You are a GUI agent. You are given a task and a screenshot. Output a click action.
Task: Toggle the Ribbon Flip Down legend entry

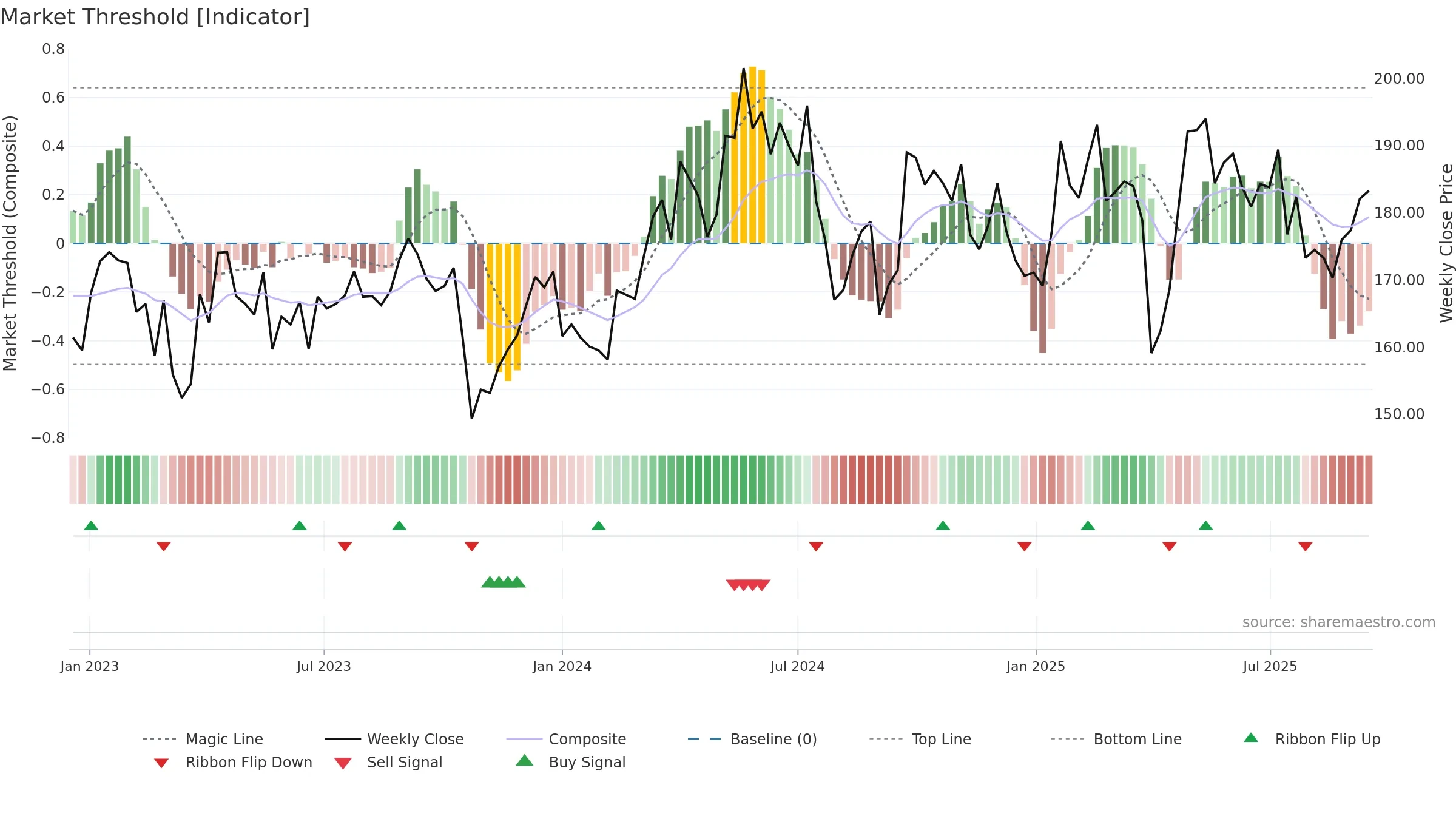pos(233,762)
